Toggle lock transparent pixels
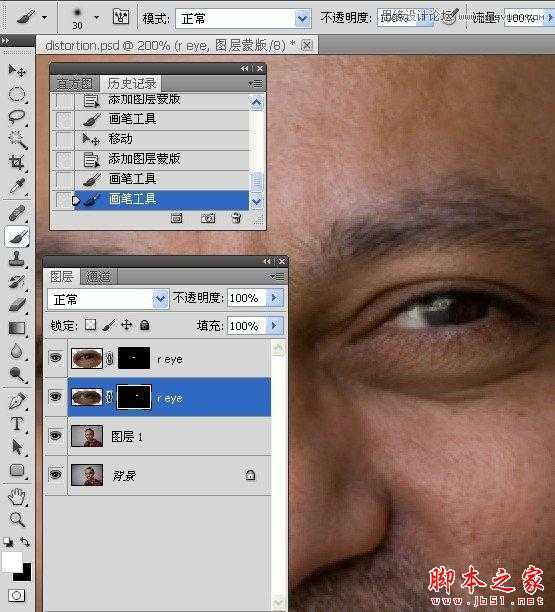The width and height of the screenshot is (555, 612). pos(91,325)
